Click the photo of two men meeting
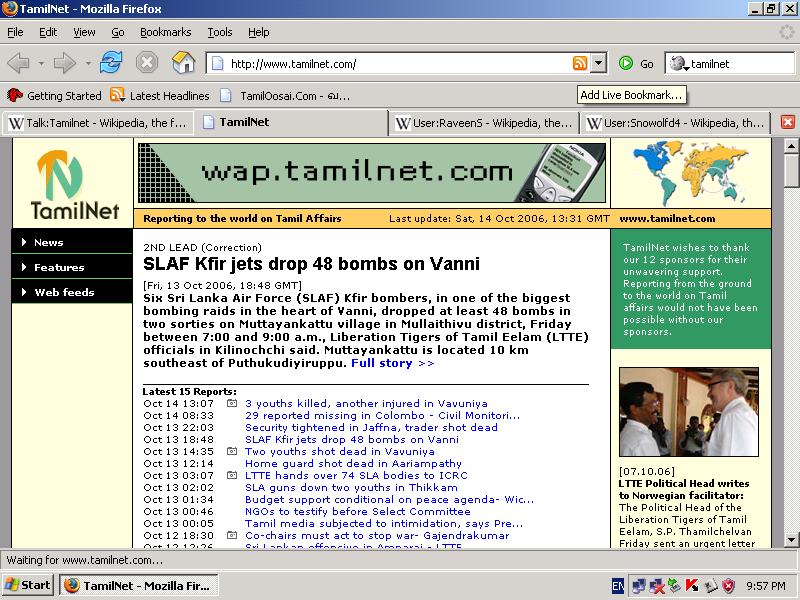This screenshot has height=600, width=800. [689, 412]
